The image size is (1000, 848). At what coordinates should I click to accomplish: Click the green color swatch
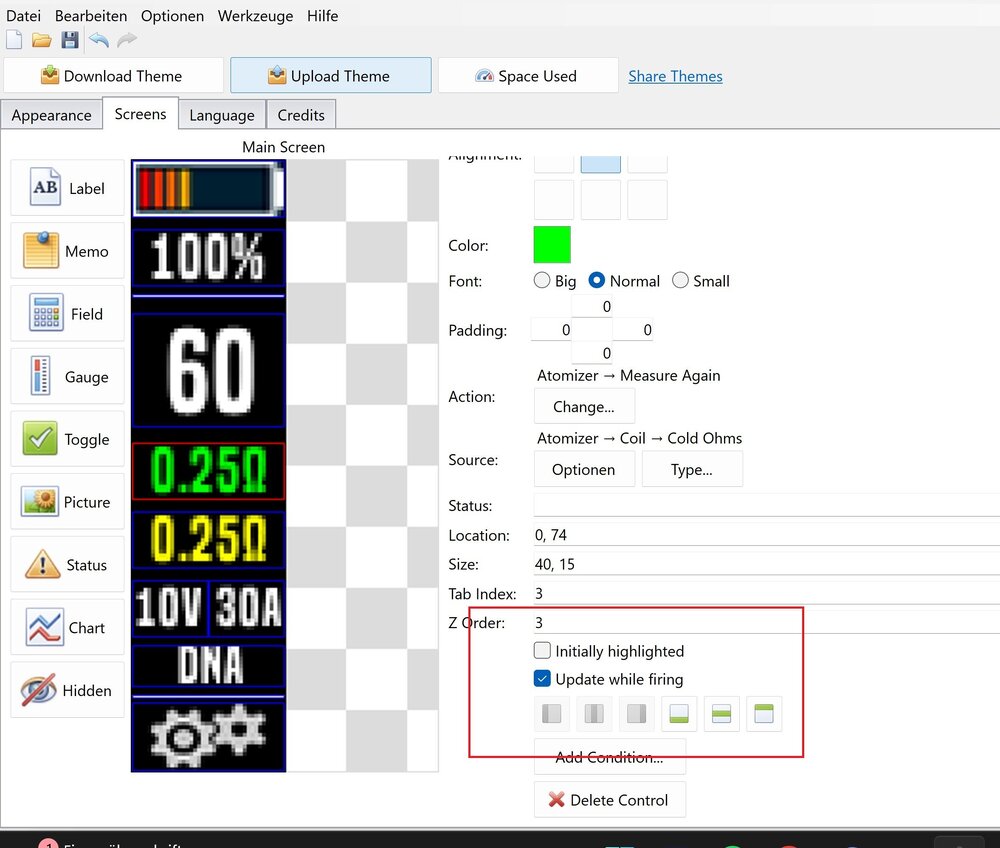552,244
